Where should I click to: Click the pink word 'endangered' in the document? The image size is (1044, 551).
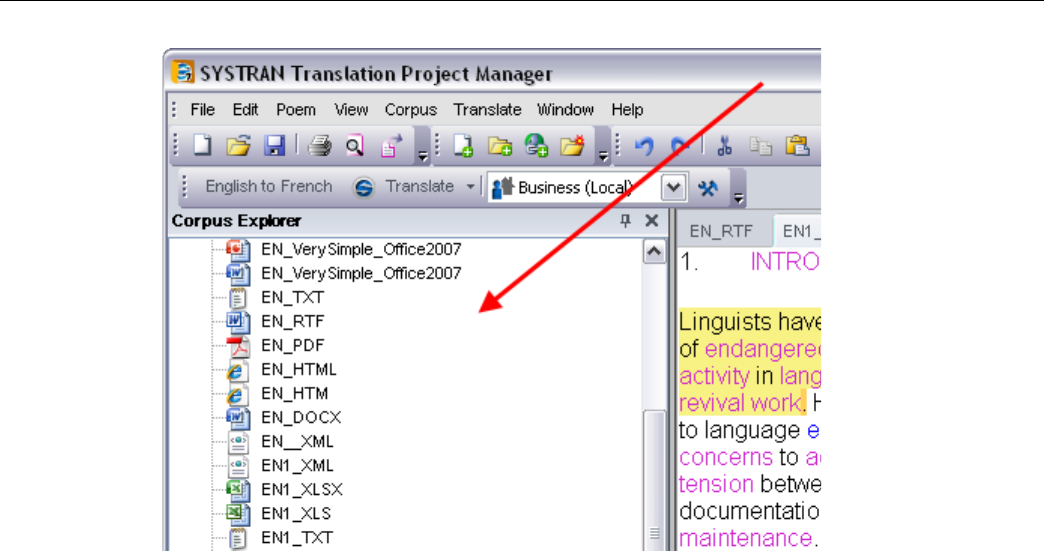(762, 349)
